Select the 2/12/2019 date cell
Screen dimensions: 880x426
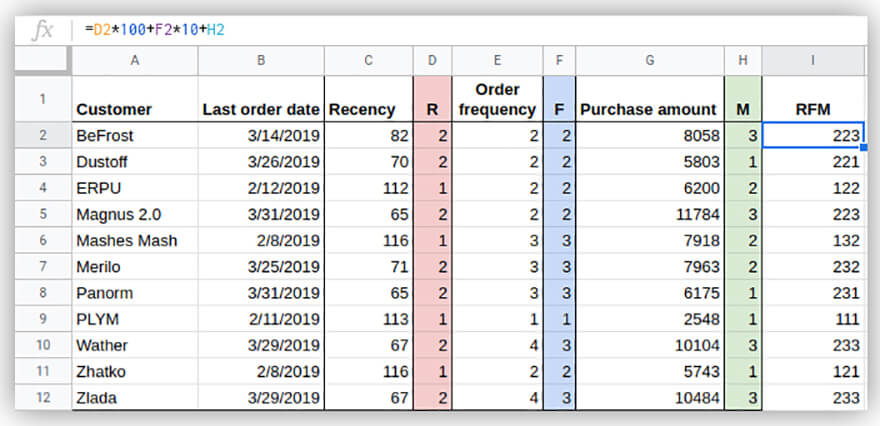(261, 187)
